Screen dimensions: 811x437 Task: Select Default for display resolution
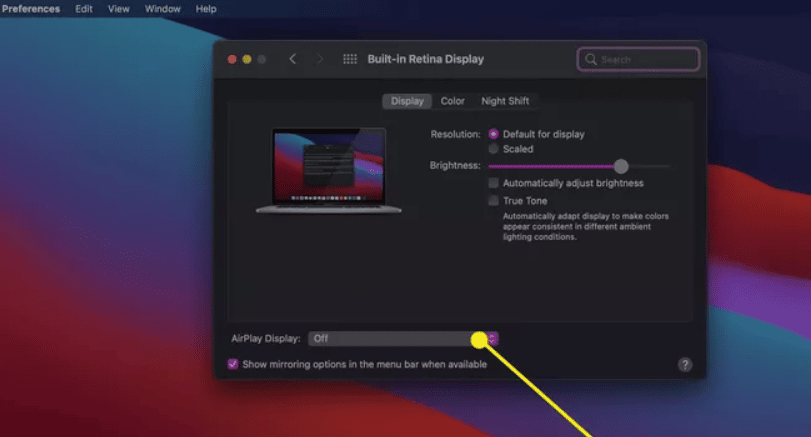click(493, 134)
